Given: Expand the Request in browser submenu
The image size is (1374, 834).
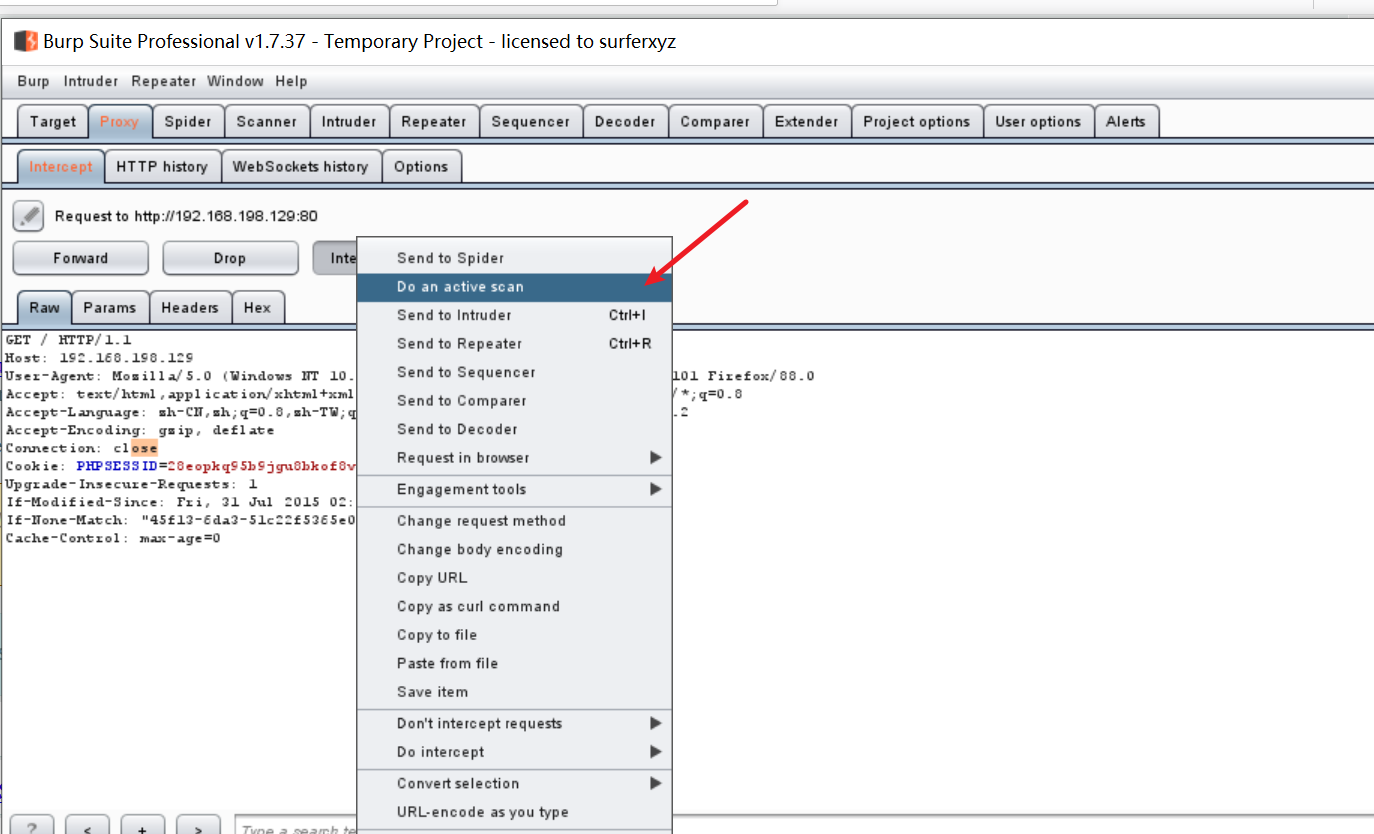Looking at the screenshot, I should pyautogui.click(x=514, y=458).
